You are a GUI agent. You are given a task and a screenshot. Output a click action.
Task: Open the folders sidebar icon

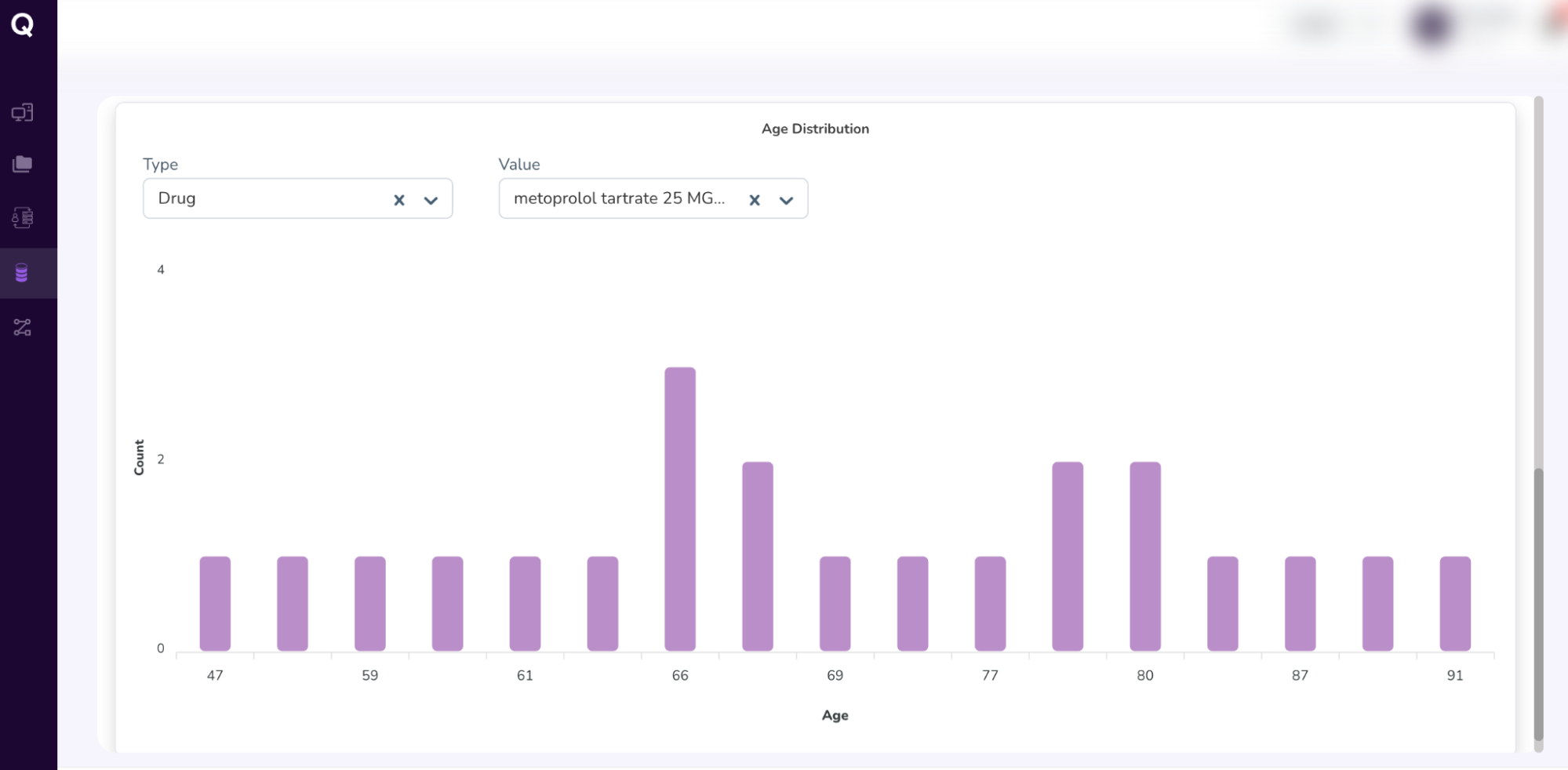22,164
